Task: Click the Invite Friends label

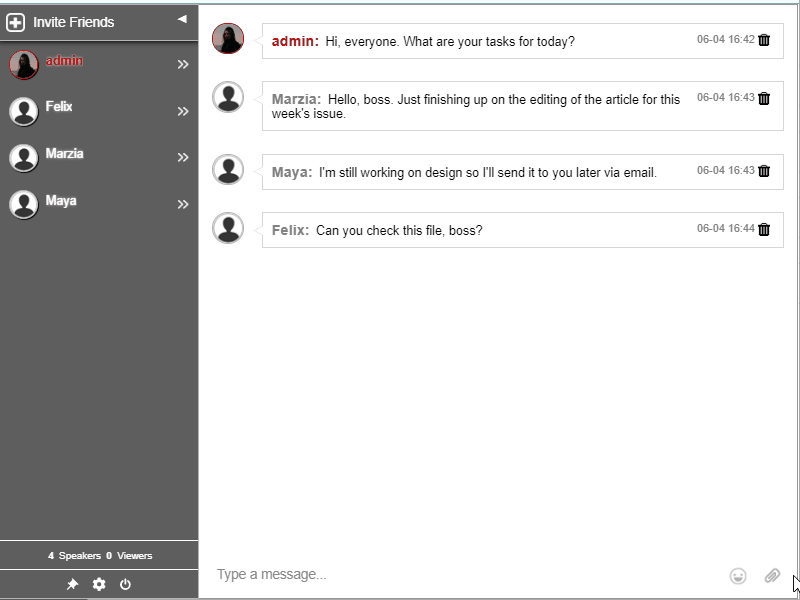Action: (x=73, y=22)
